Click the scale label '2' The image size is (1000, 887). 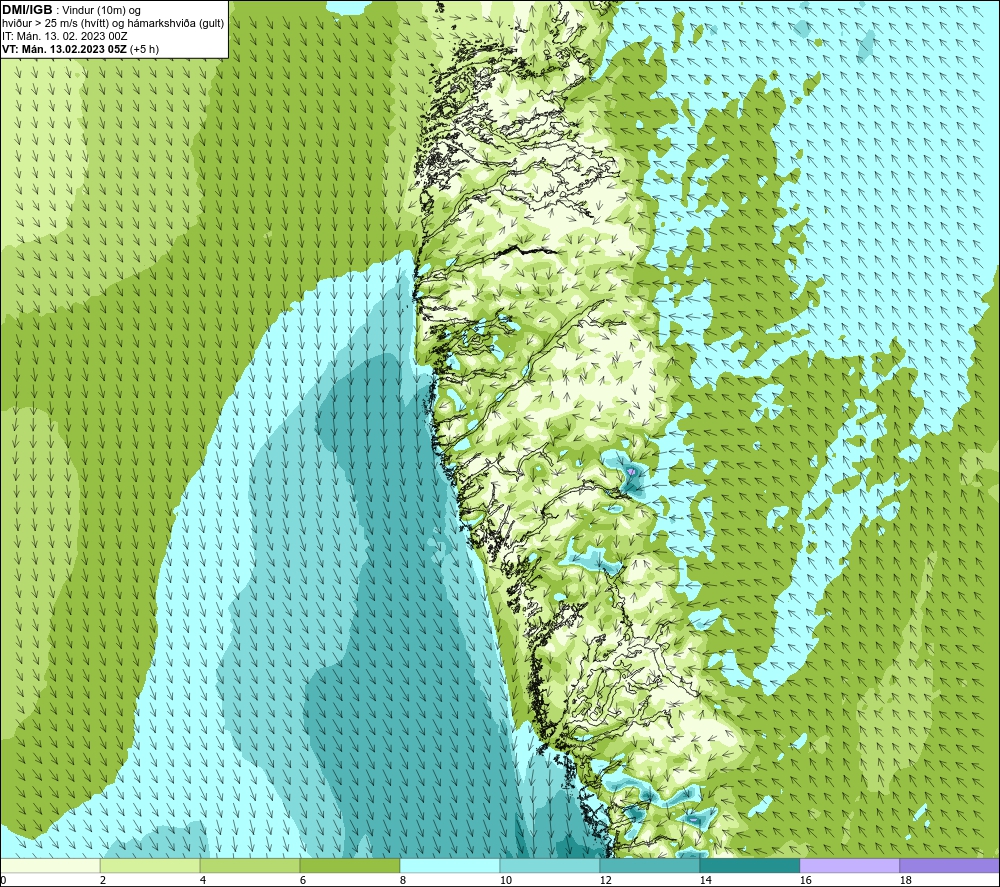pos(103,881)
